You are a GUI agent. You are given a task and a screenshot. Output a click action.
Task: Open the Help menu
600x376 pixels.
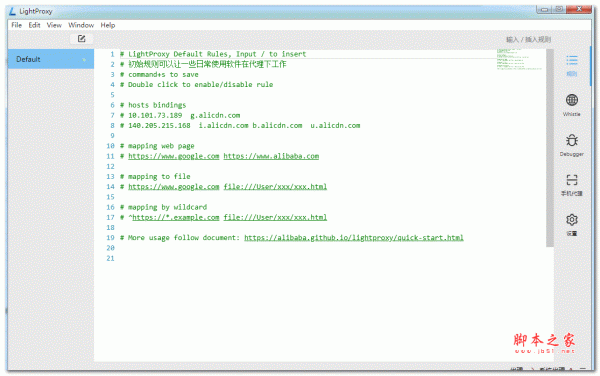108,25
